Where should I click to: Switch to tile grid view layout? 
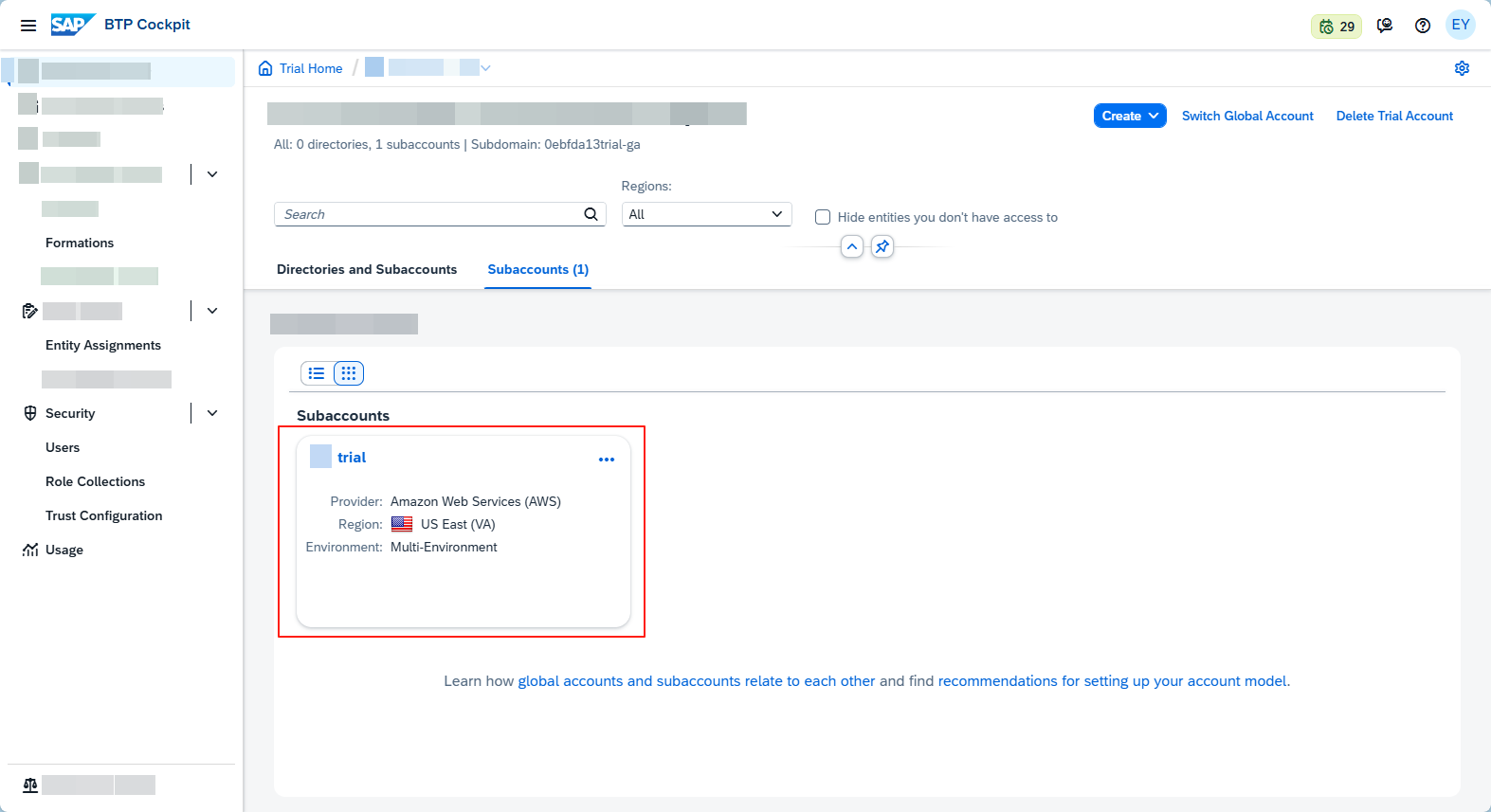(x=349, y=373)
